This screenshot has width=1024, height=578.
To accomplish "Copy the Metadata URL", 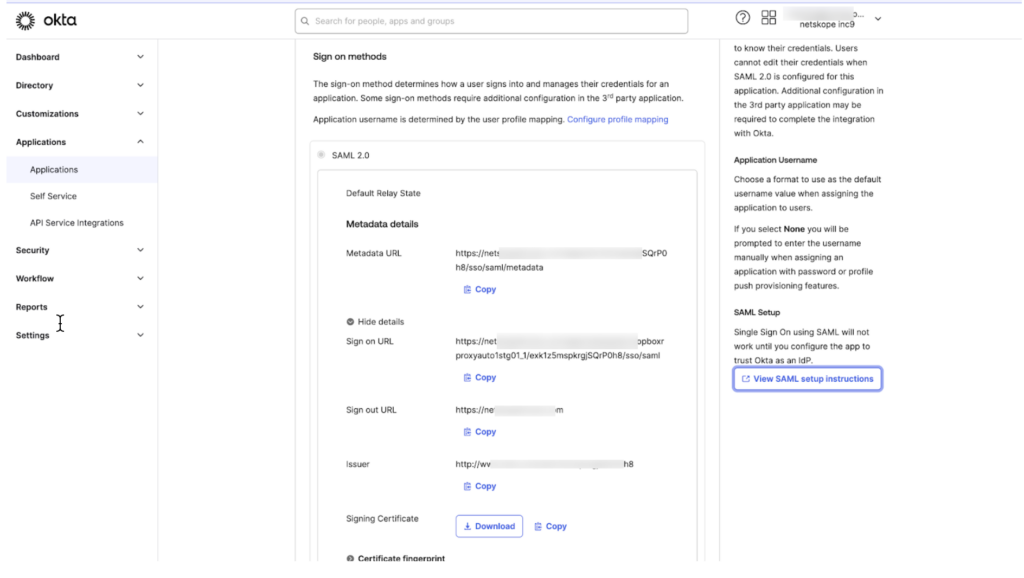I will click(x=479, y=289).
